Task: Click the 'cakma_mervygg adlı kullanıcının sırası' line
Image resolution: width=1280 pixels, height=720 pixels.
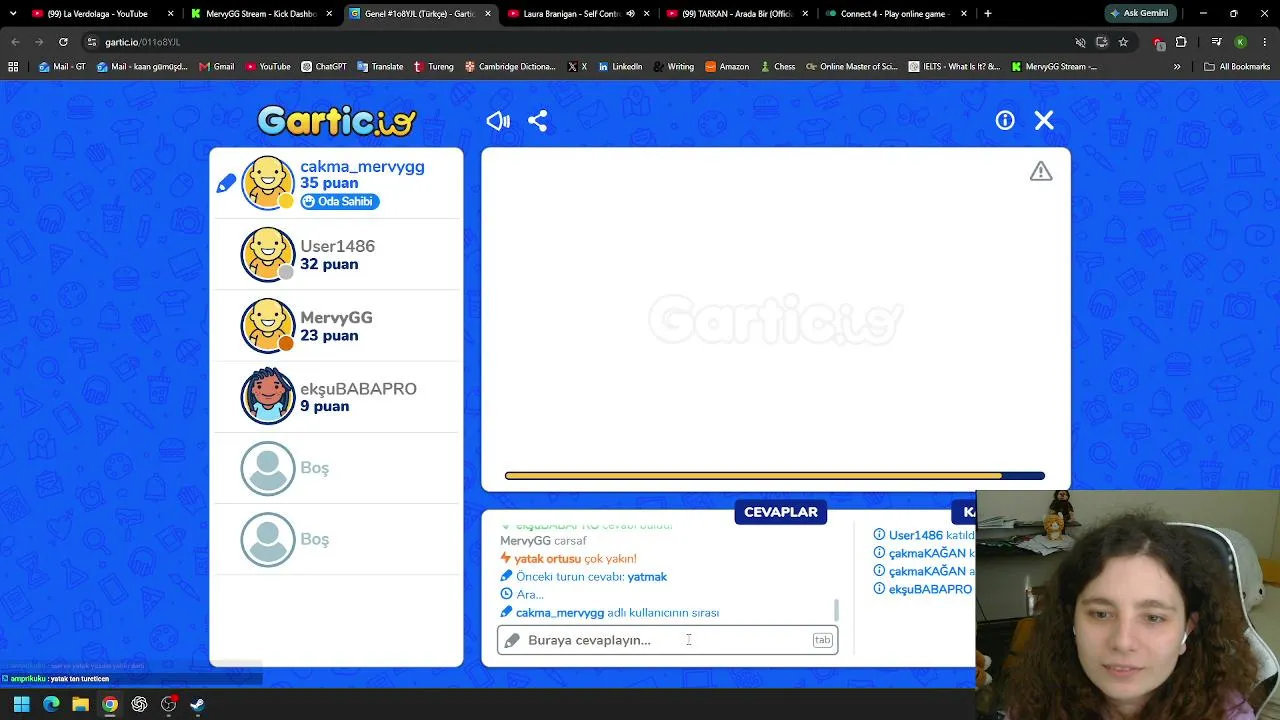Action: [610, 613]
